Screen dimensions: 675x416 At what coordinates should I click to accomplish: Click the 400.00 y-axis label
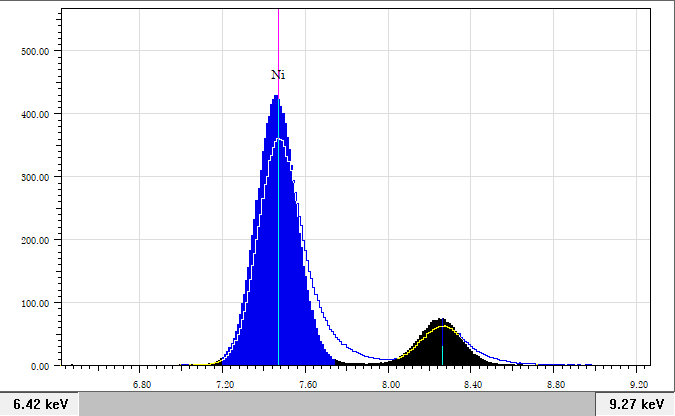(35, 115)
